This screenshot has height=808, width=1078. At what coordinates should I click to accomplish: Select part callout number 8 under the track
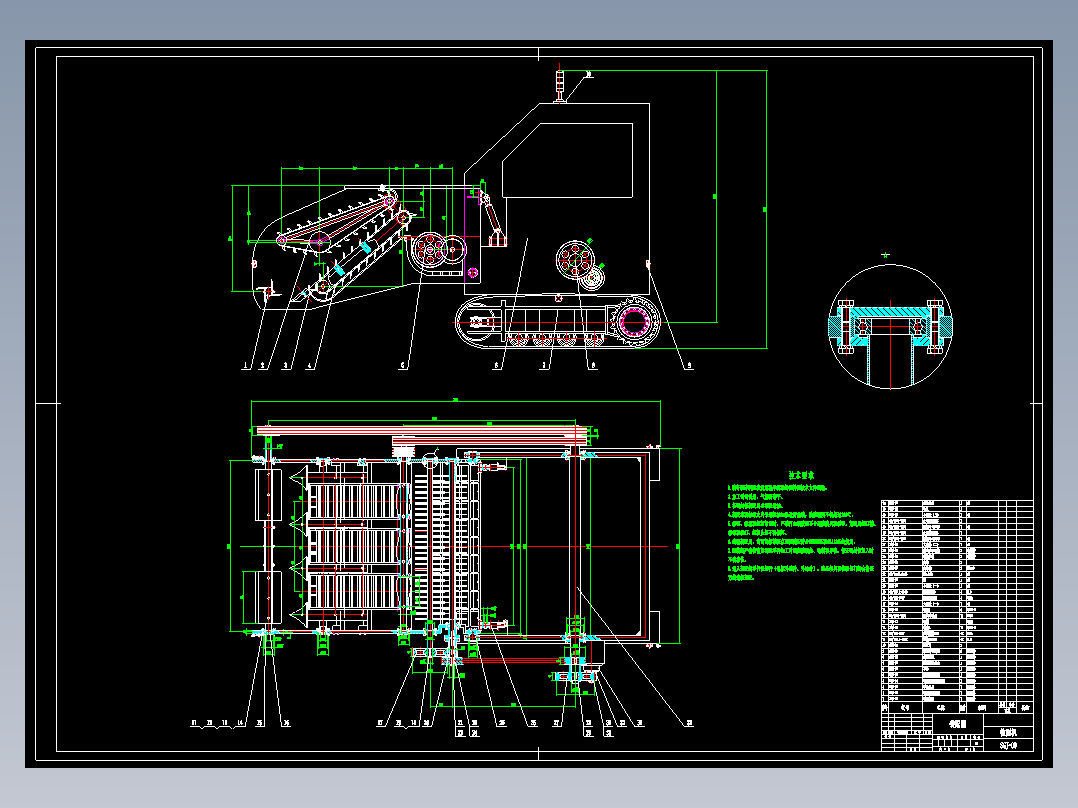(x=593, y=366)
